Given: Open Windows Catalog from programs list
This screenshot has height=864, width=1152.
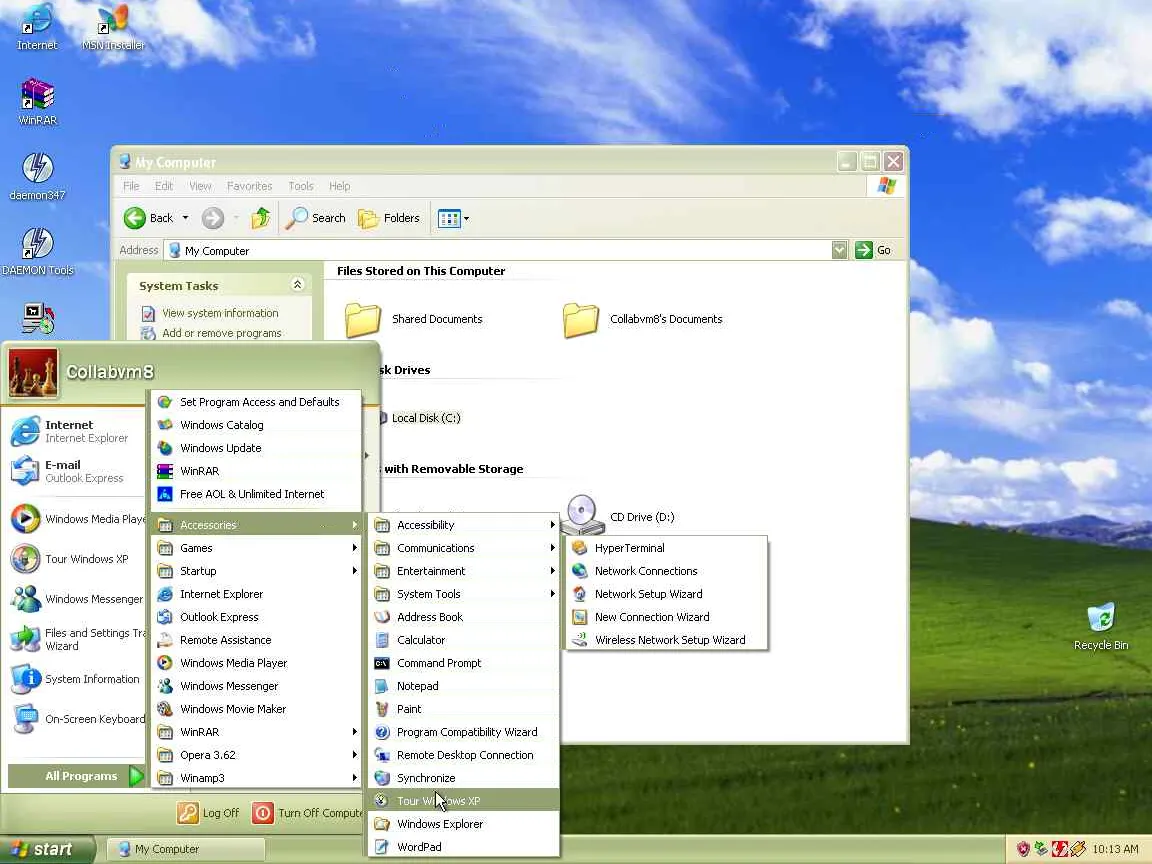Looking at the screenshot, I should 256,425.
